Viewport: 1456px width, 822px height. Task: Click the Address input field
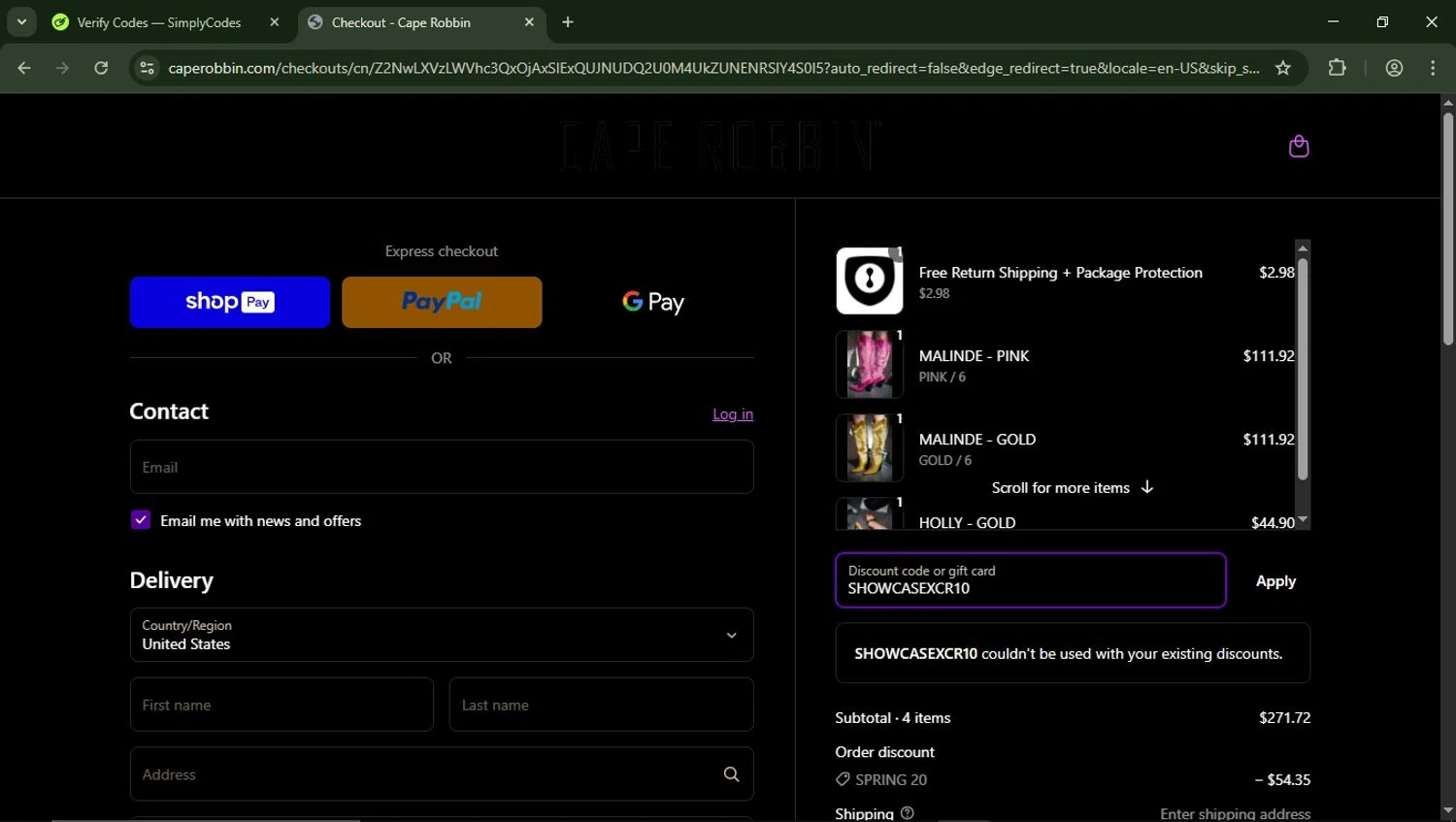[442, 774]
